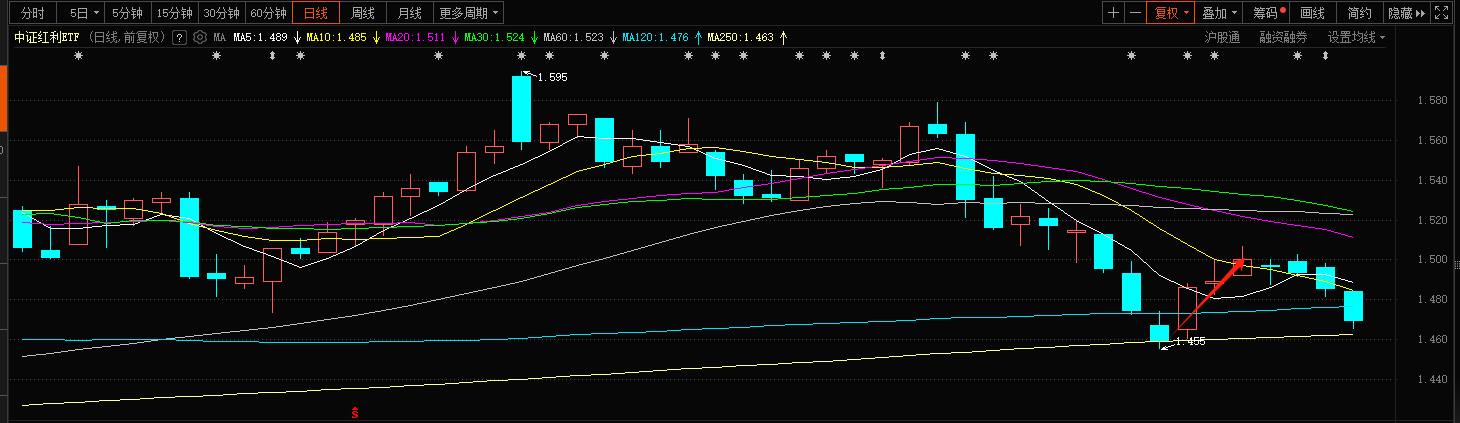
Task: Open the moving average settings gear
Action: click(200, 38)
